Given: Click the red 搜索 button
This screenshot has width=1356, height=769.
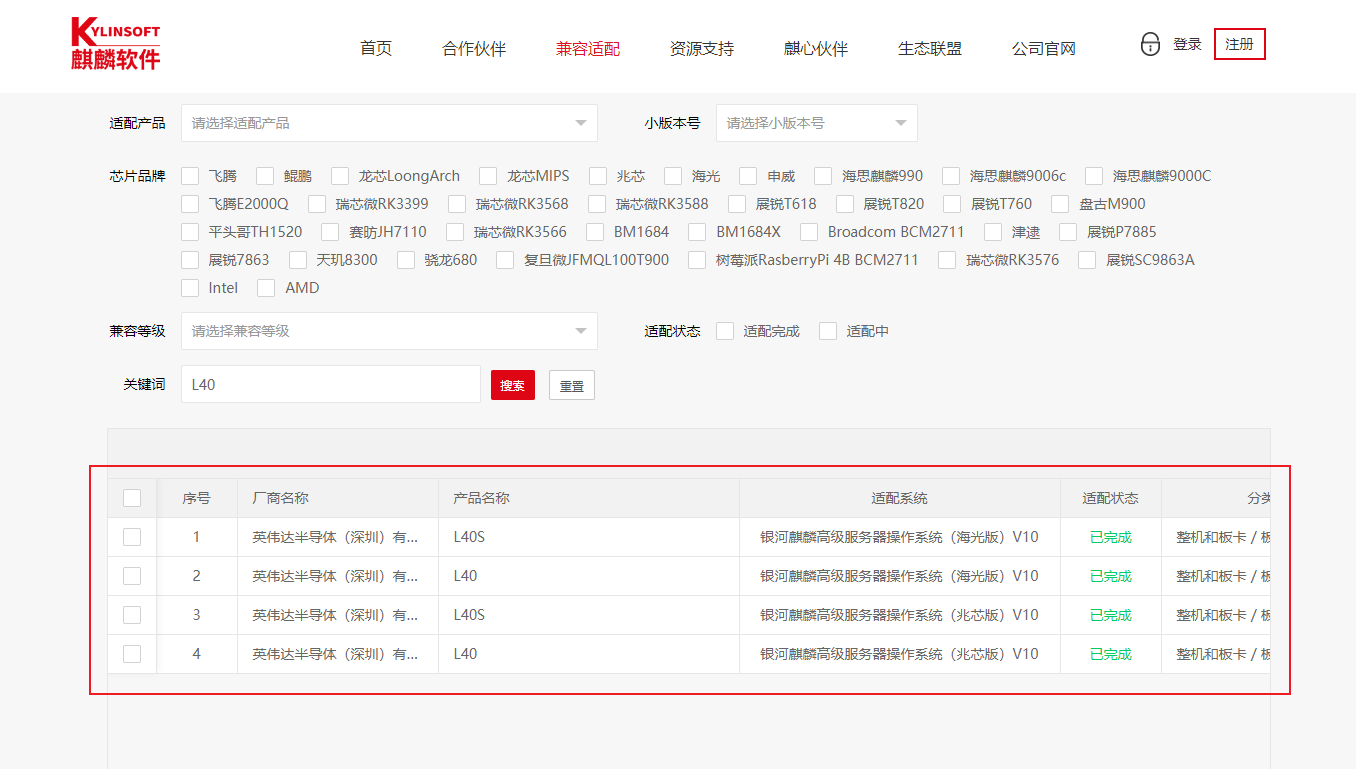Looking at the screenshot, I should pos(513,385).
